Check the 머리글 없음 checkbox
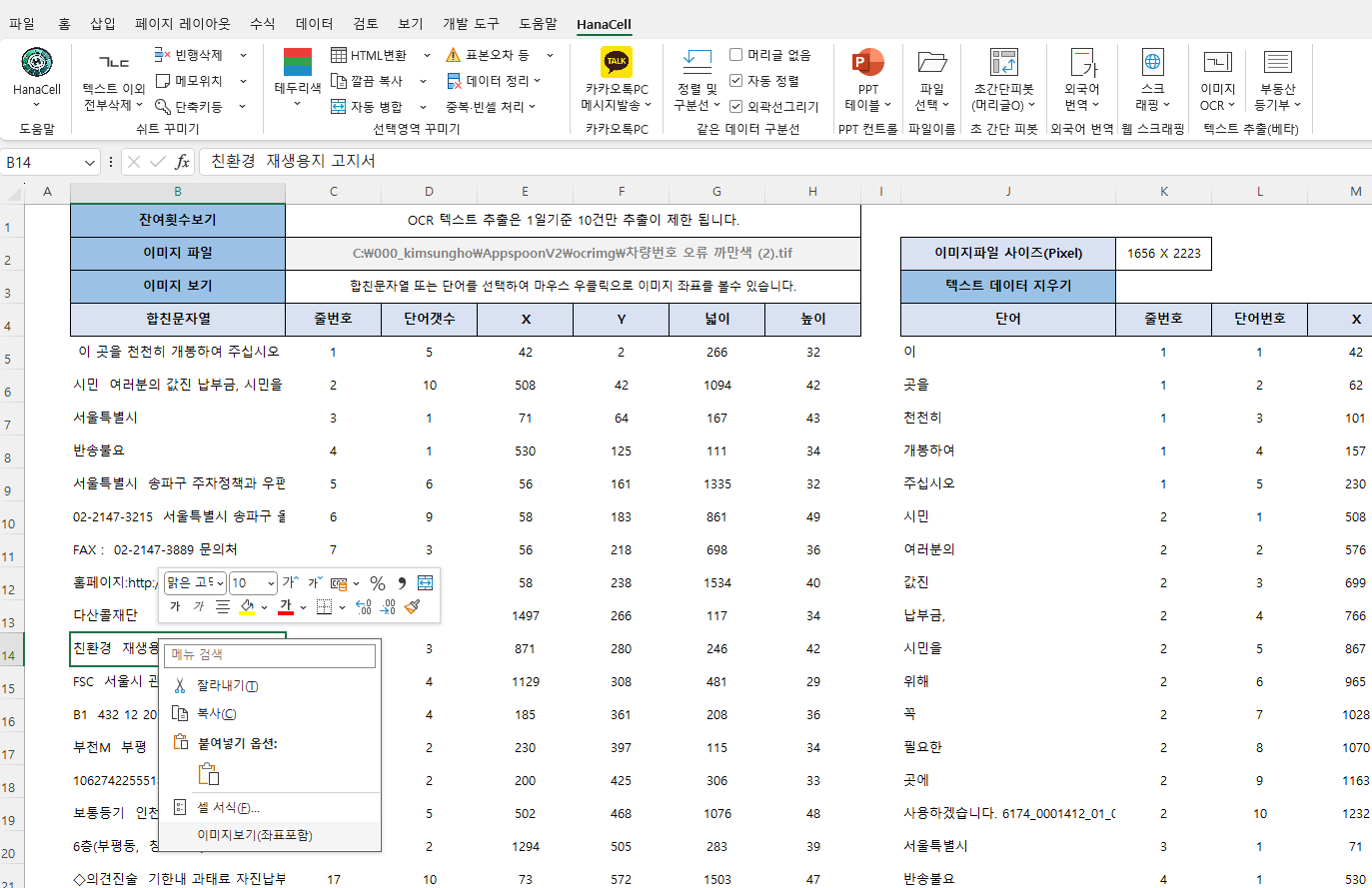 pos(735,54)
